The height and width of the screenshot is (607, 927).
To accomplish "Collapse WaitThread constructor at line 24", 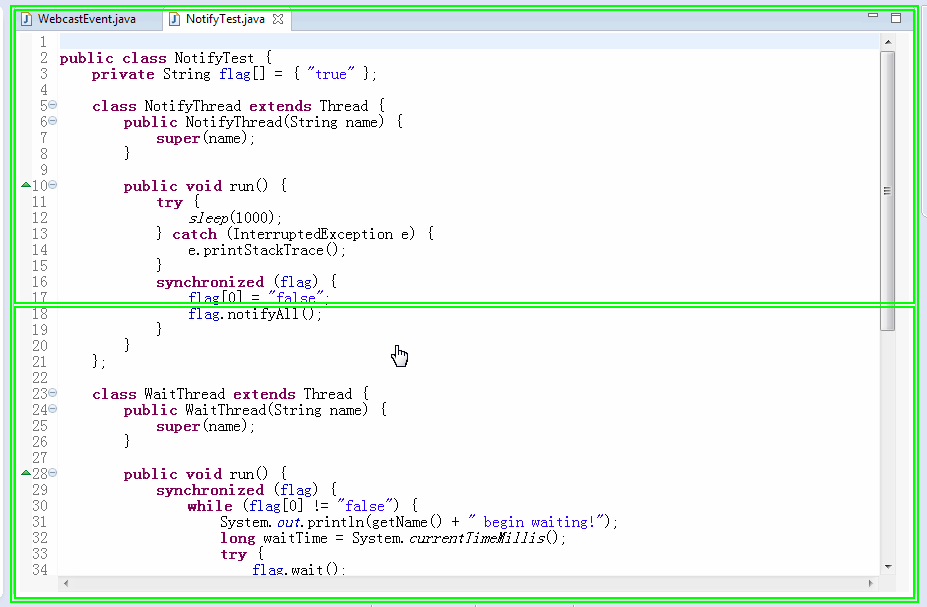I will coord(53,408).
